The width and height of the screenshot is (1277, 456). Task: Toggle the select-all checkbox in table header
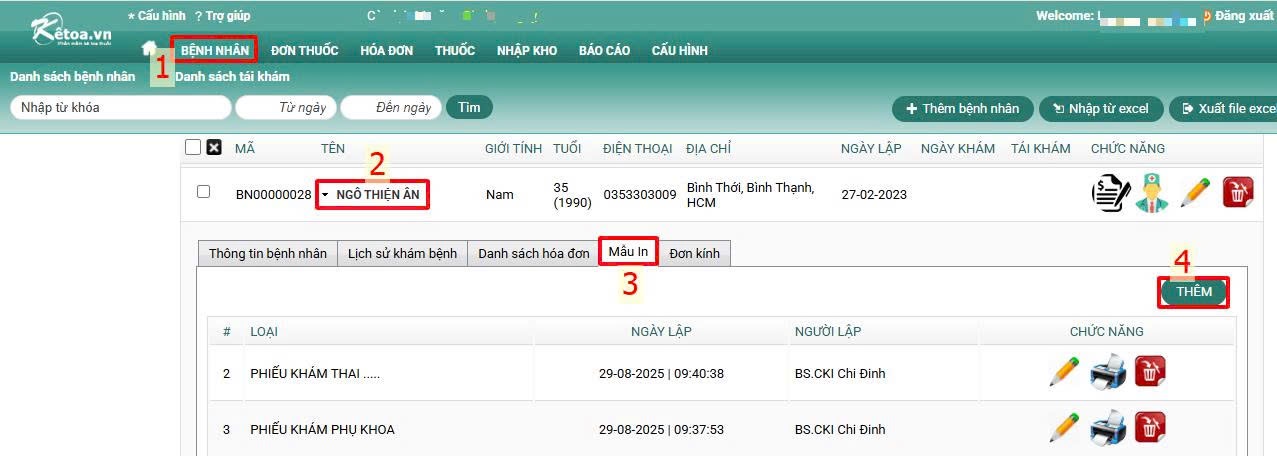click(193, 148)
